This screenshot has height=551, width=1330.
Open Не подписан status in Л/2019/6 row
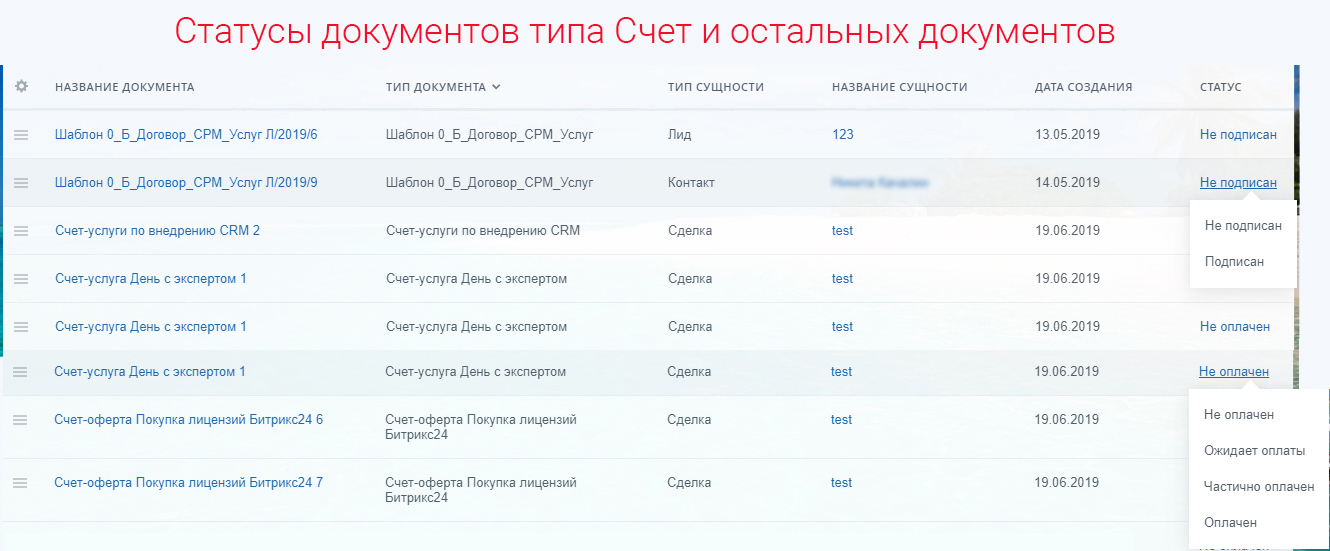(1238, 135)
